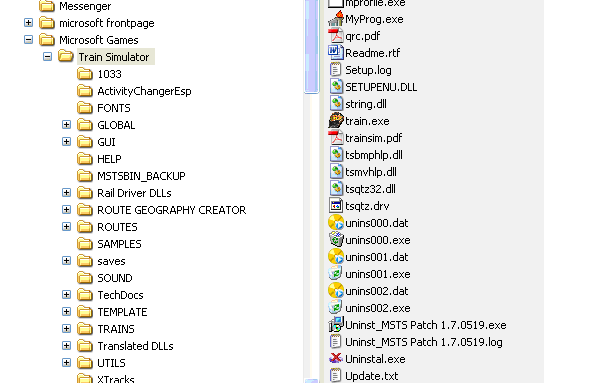Expand the TRAINS folder node
589x383 pixels.
66,329
